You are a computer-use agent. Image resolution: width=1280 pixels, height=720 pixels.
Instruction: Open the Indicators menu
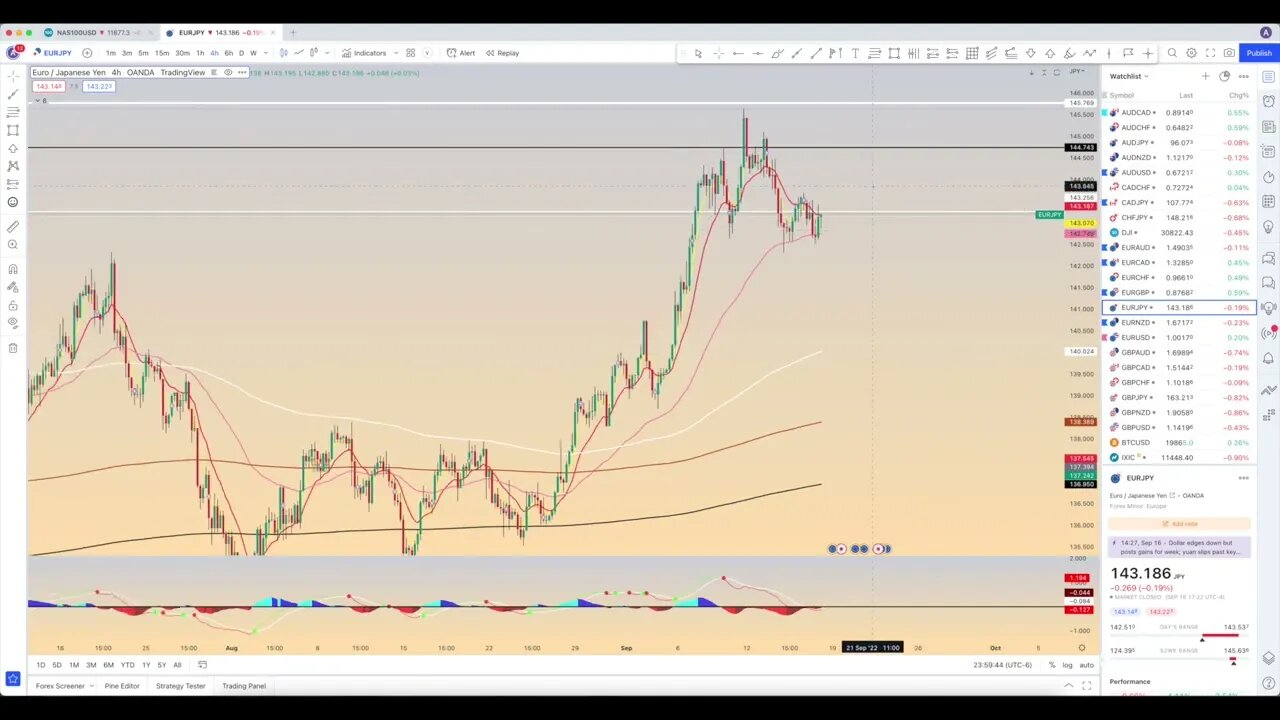tap(364, 53)
